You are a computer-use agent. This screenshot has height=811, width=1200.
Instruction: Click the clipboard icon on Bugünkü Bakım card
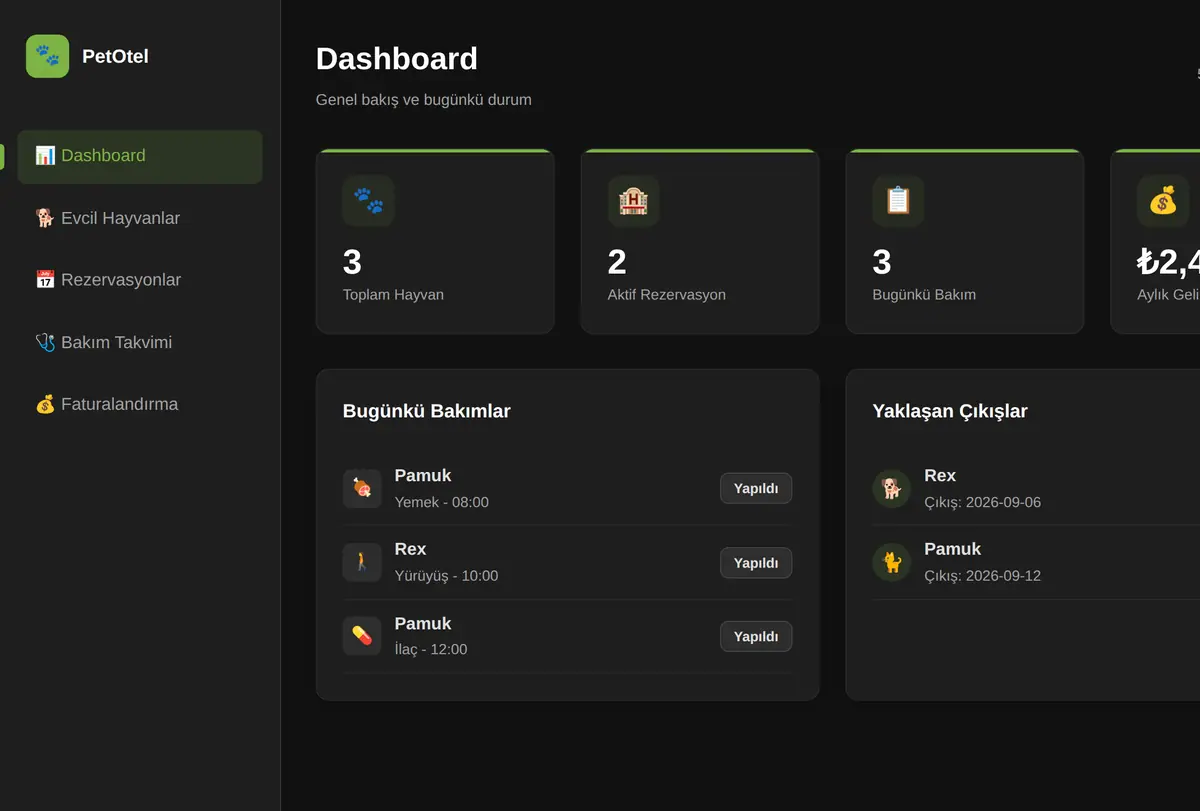pyautogui.click(x=898, y=201)
